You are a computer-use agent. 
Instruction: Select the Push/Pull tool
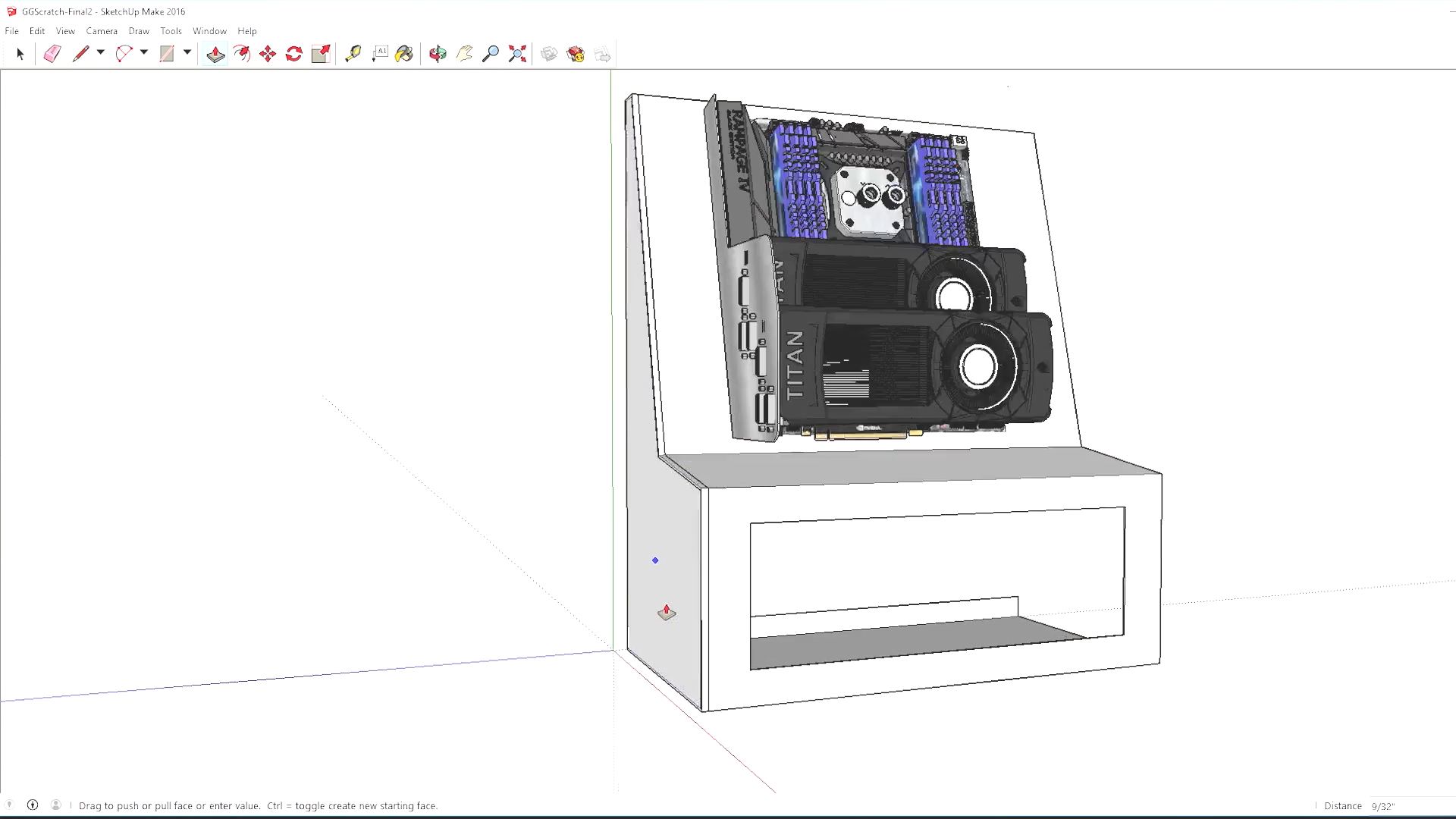coord(215,54)
